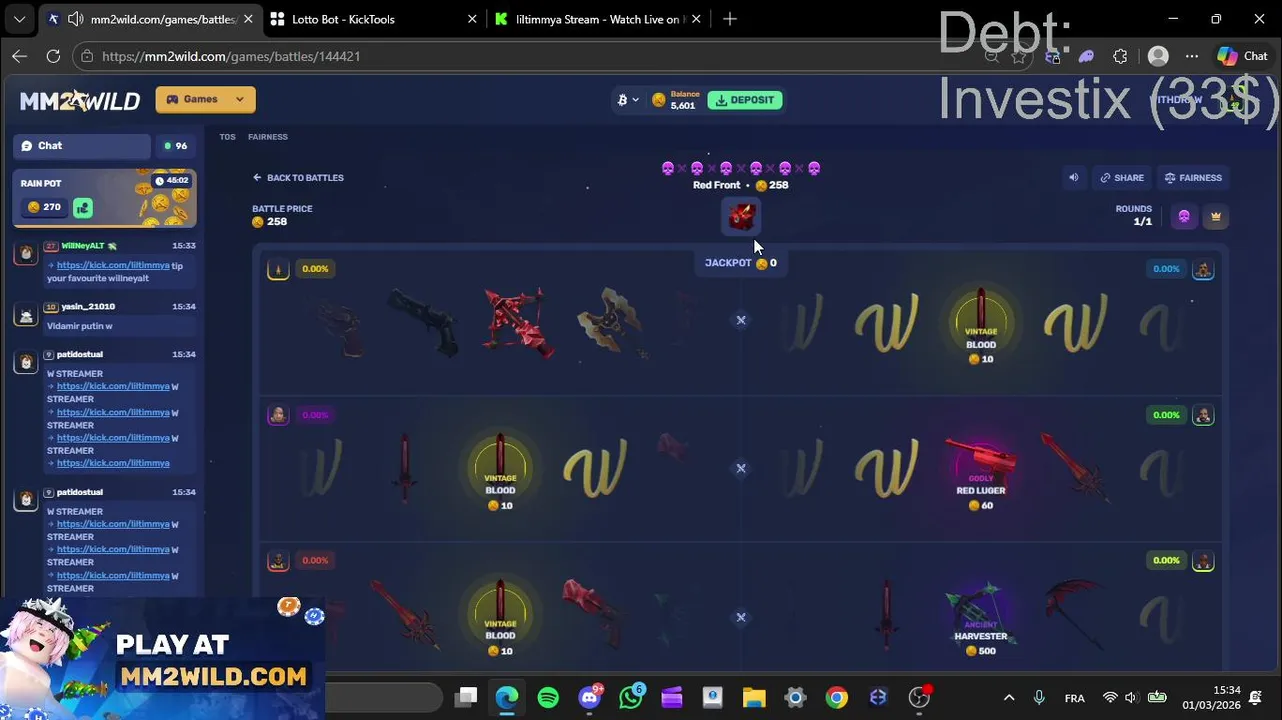Open WhatsApp from taskbar
Viewport: 1282px width, 720px height.
[631, 698]
